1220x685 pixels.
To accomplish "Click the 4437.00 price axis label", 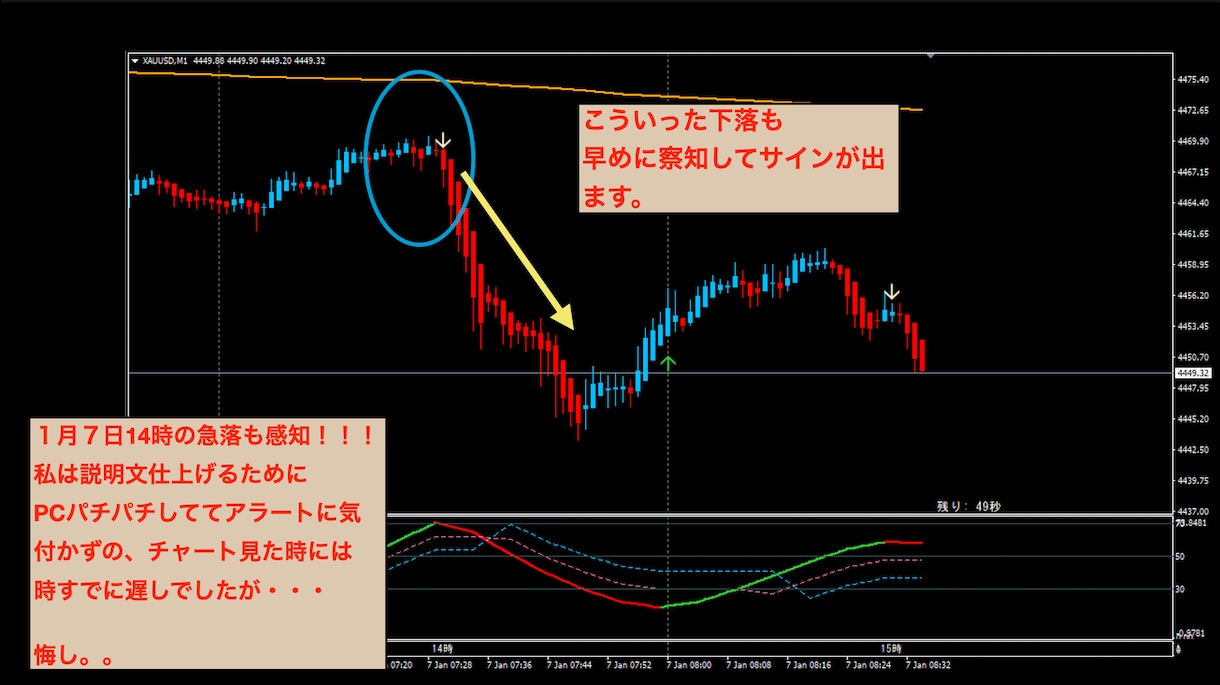I will pyautogui.click(x=1194, y=511).
